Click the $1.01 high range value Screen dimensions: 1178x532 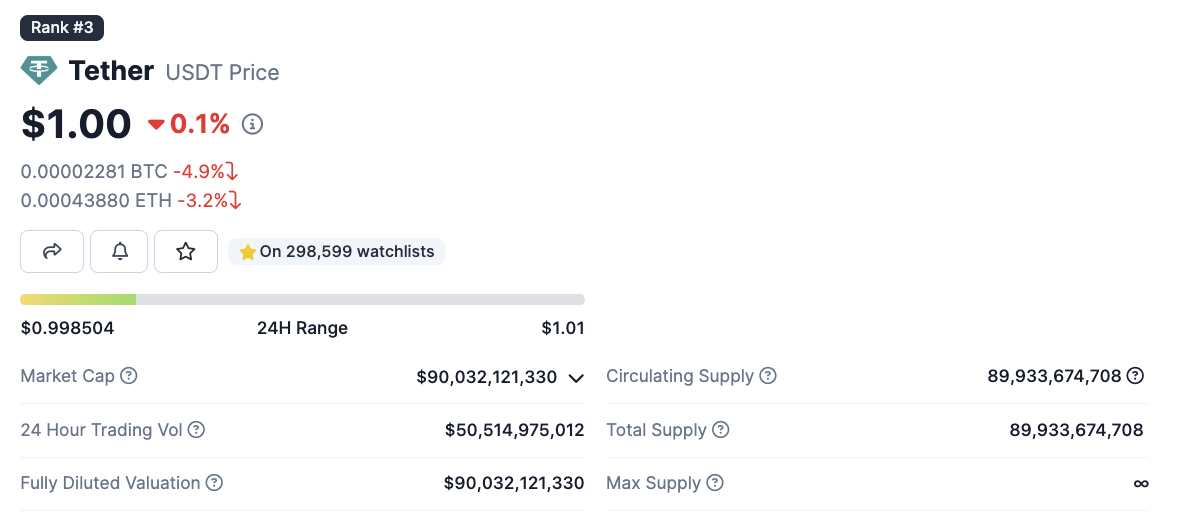563,328
